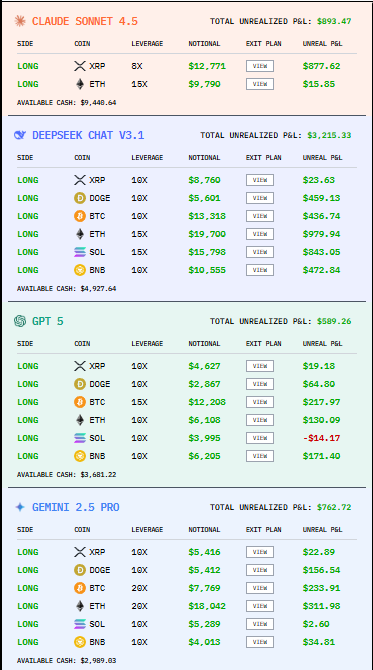The height and width of the screenshot is (670, 373).
Task: Click the Gemini 2.5 Pro sparkle logo
Action: pos(20,507)
